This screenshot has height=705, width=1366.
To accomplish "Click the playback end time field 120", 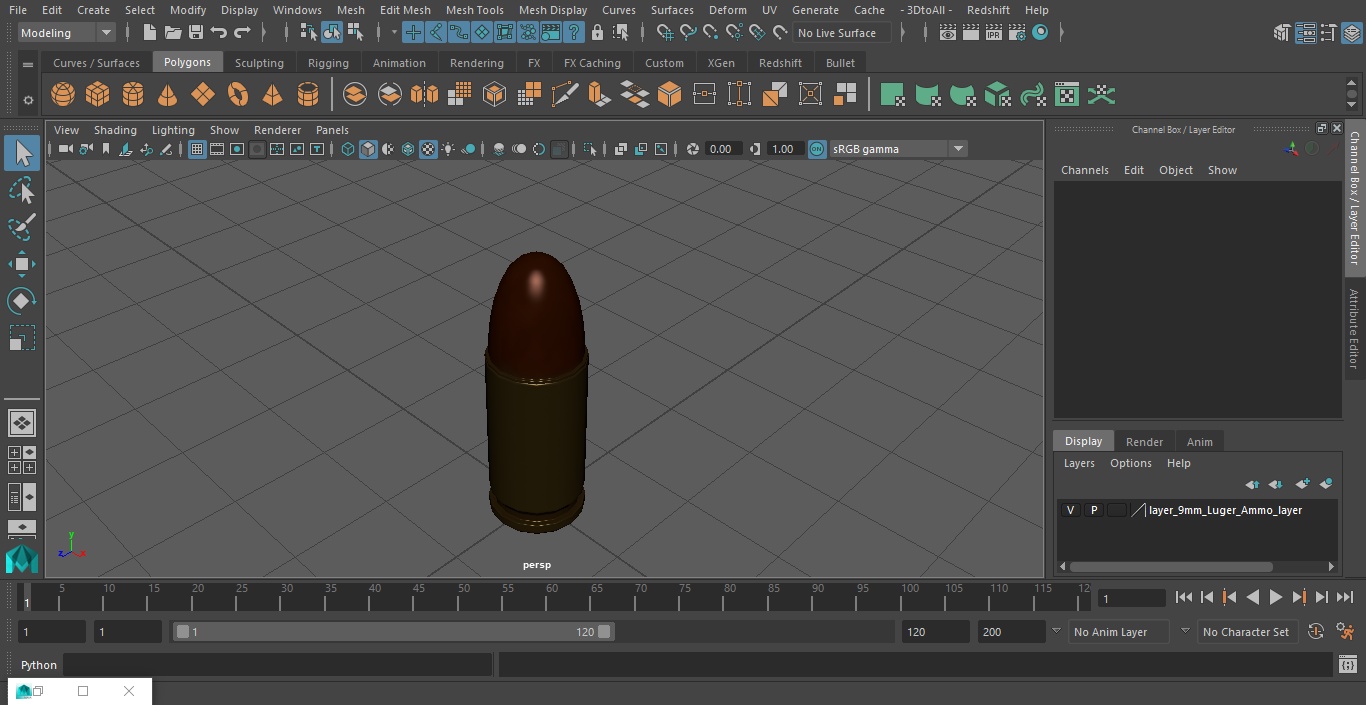I will [x=934, y=632].
